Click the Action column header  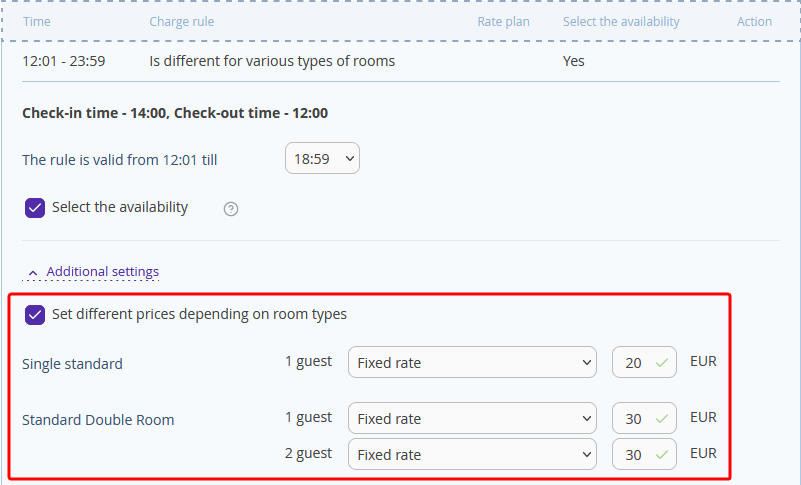754,21
